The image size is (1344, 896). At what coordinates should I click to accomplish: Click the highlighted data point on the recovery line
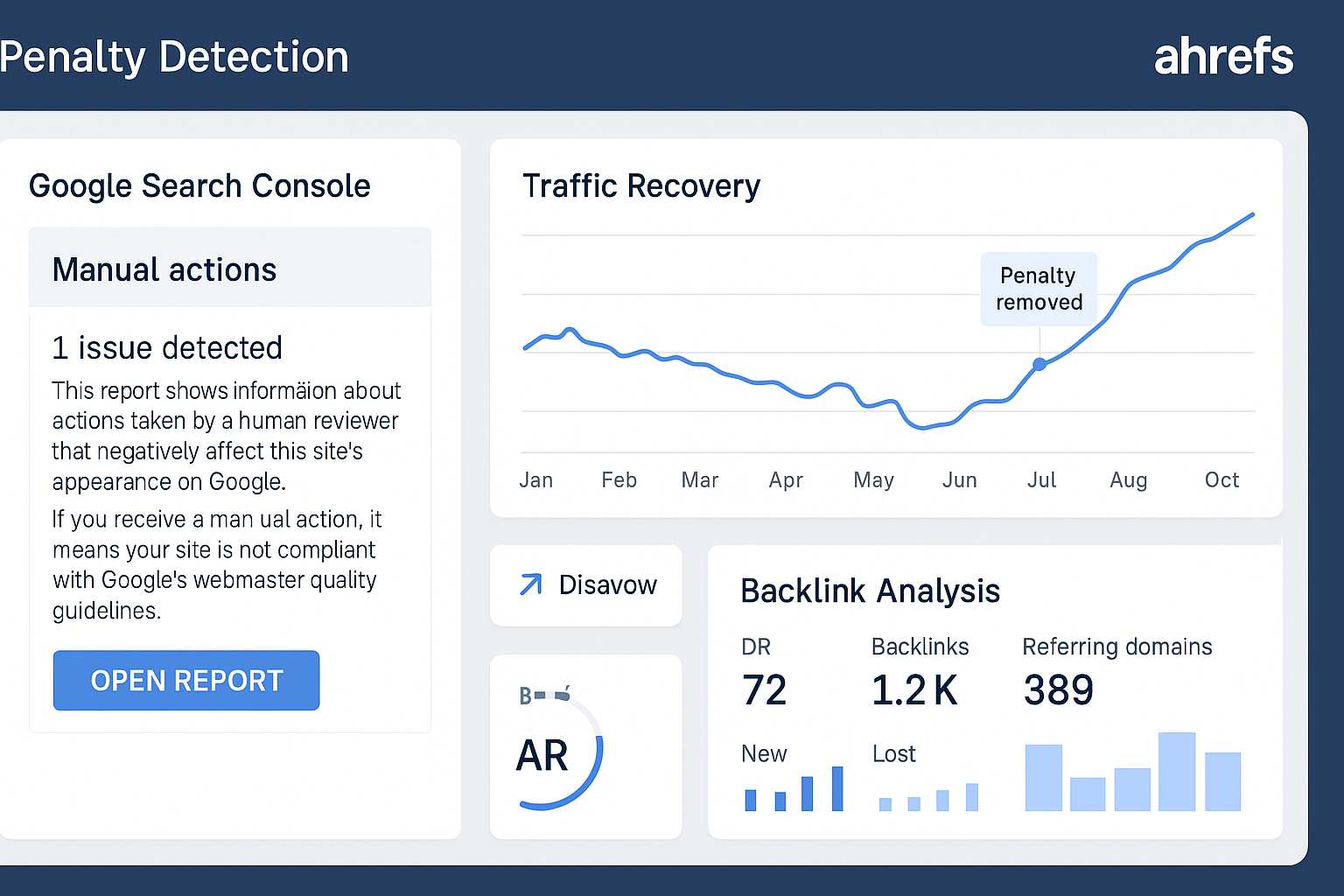[1039, 365]
